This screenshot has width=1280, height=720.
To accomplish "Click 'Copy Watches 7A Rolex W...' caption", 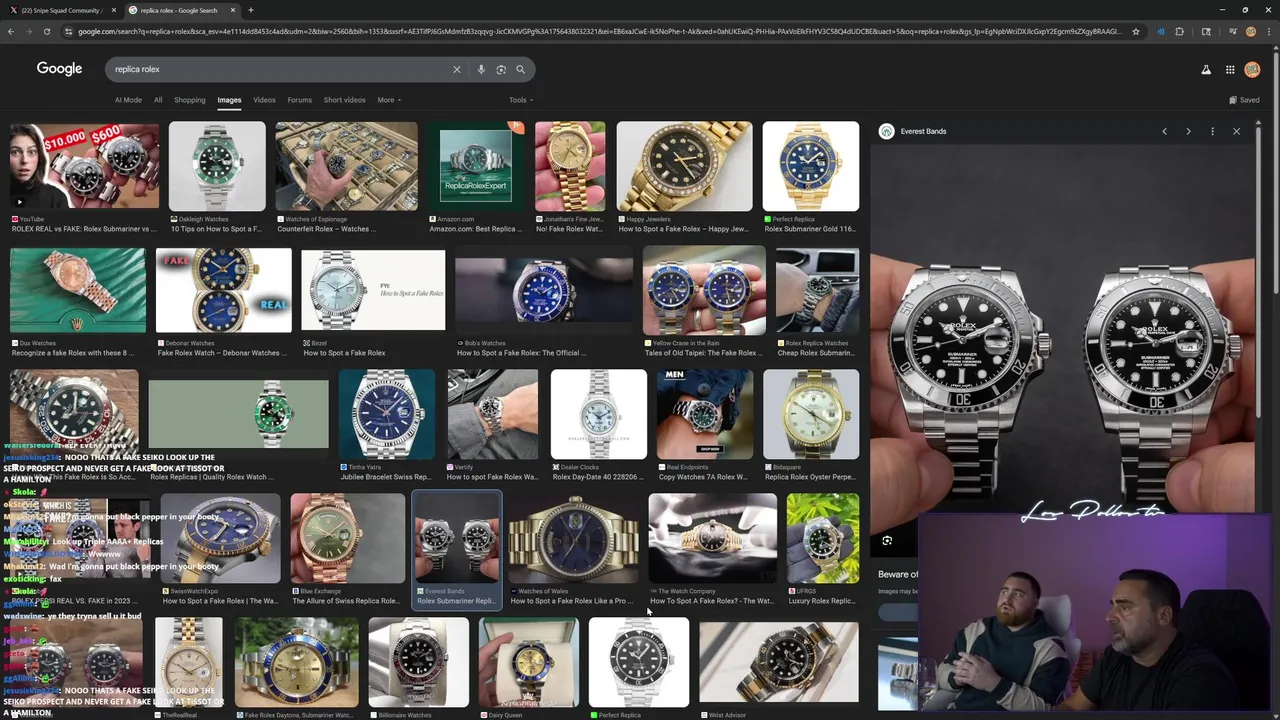I will click(x=703, y=477).
